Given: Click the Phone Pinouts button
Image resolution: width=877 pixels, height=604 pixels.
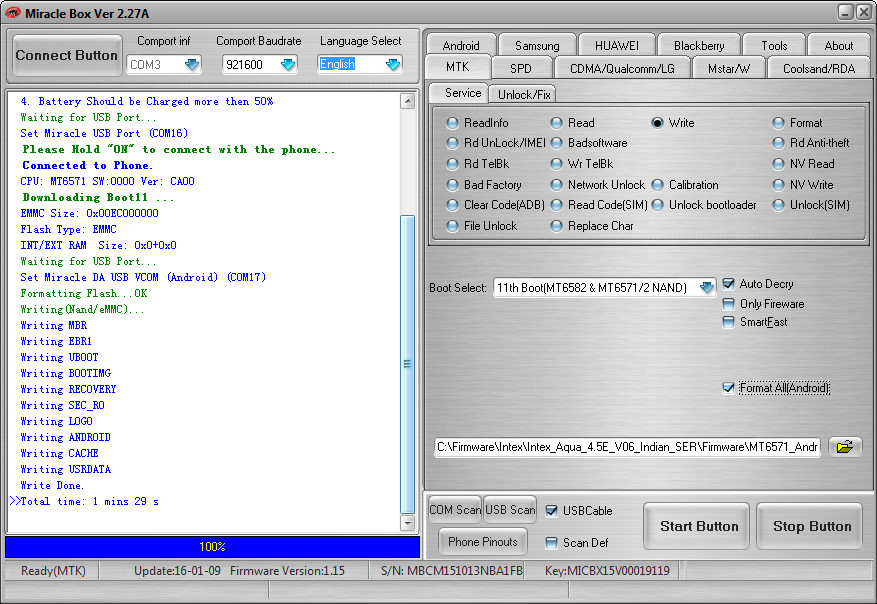Looking at the screenshot, I should (x=483, y=542).
